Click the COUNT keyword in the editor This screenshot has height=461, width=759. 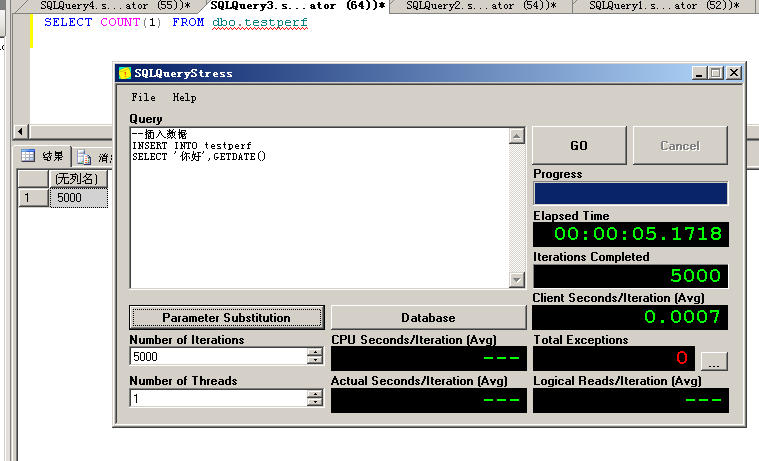(120, 22)
